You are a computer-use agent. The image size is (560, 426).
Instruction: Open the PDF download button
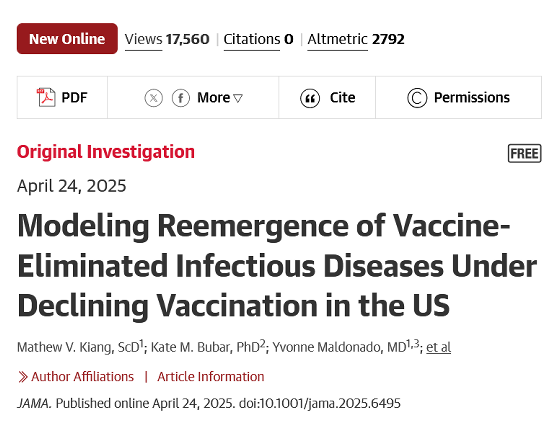point(62,97)
